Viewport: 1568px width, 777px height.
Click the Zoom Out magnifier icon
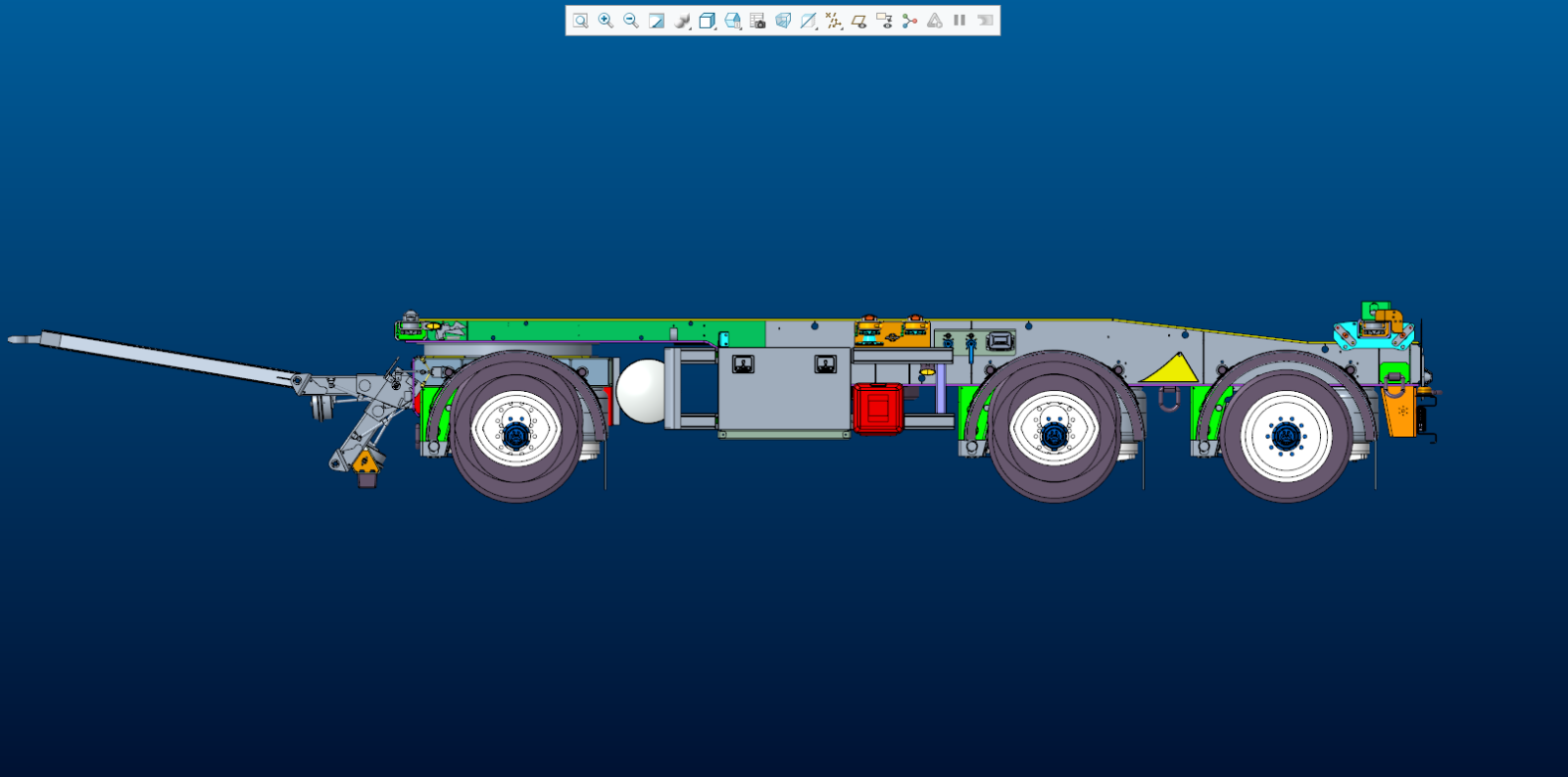(631, 21)
